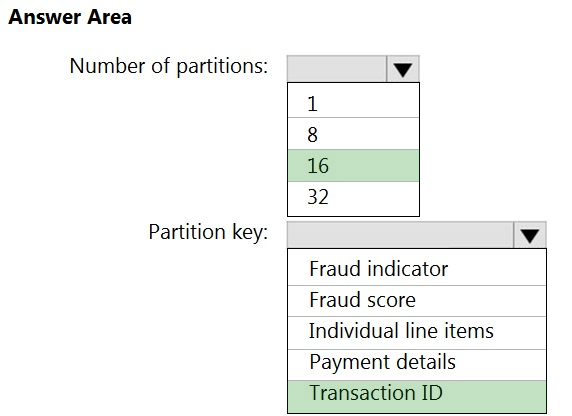Choose the highlighted 16 option

point(353,165)
